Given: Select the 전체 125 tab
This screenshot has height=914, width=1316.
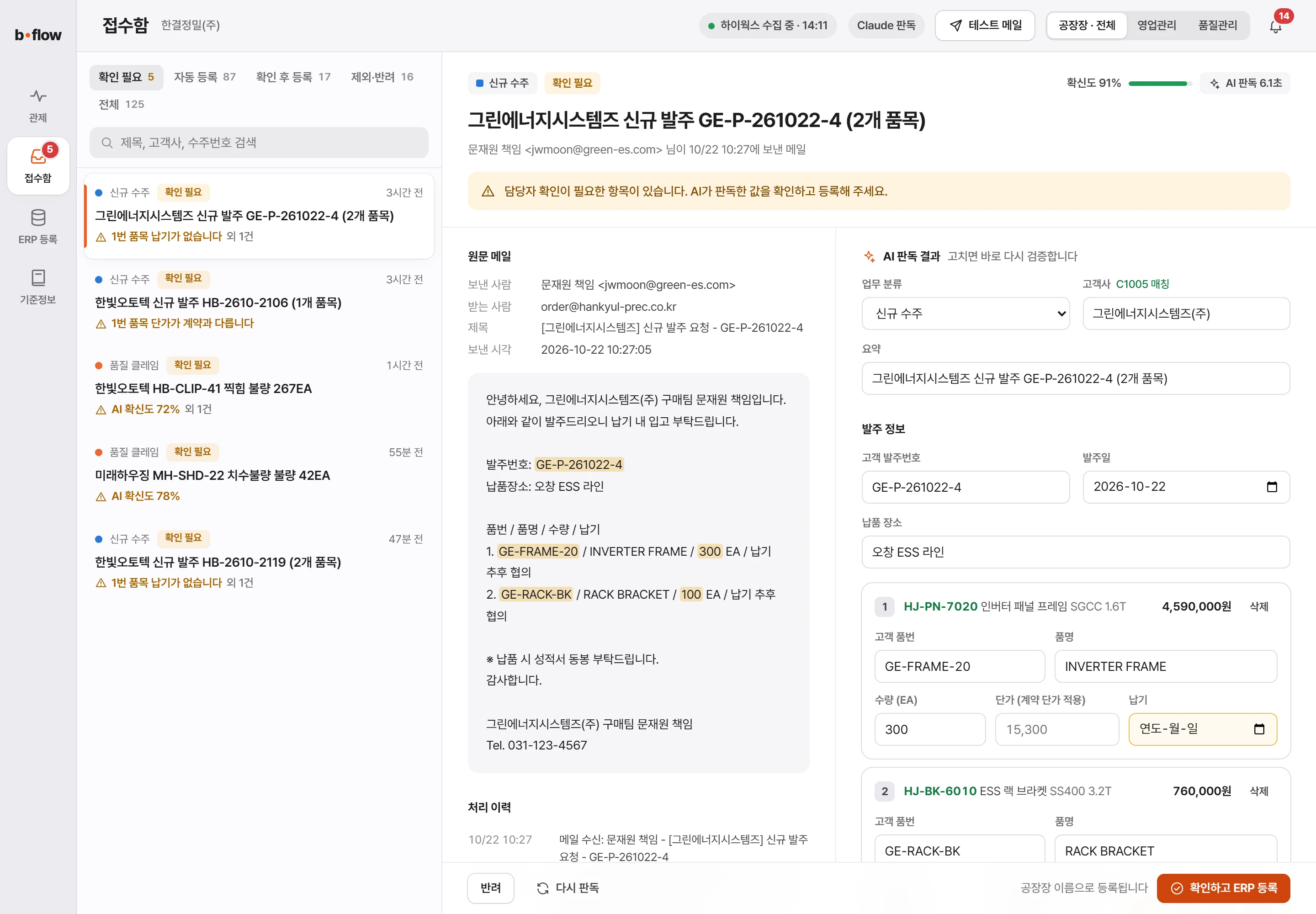Looking at the screenshot, I should pyautogui.click(x=121, y=104).
